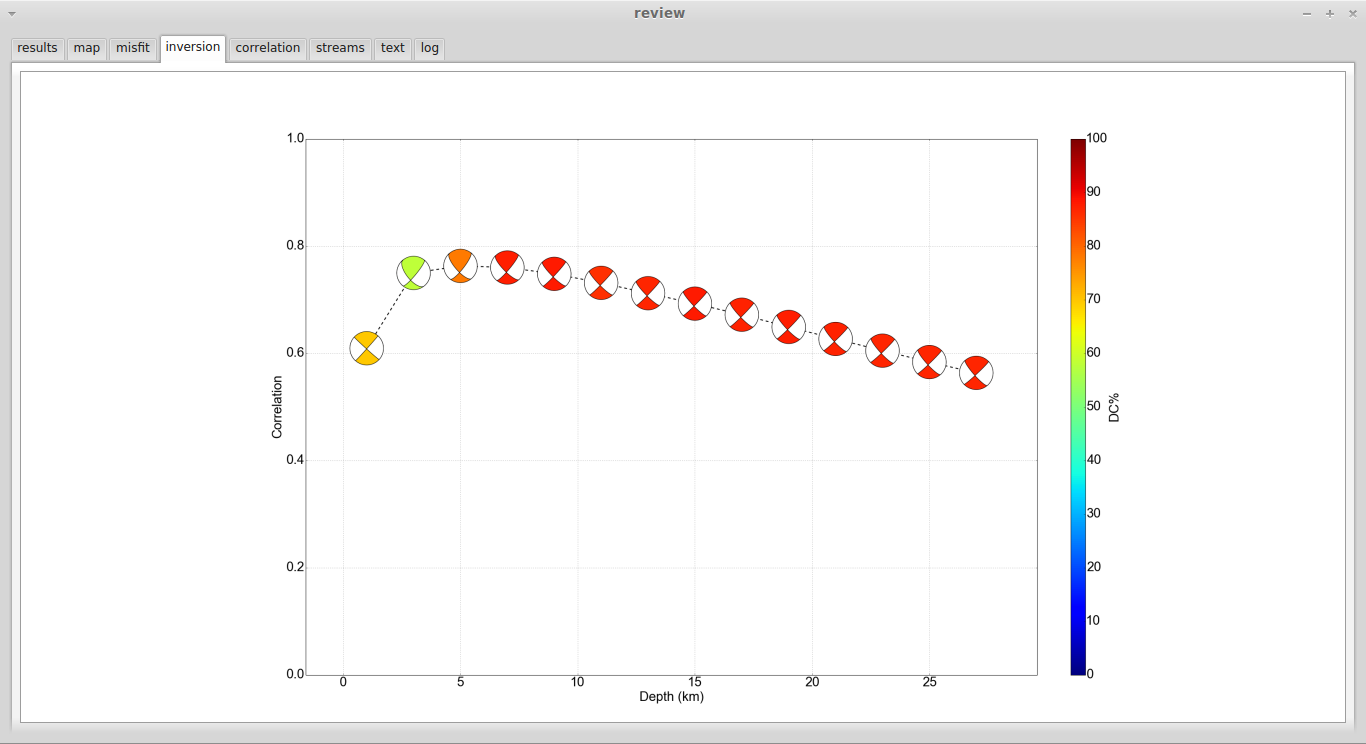Click the inversion tab
Screen dimensions: 1366x744
pos(193,47)
